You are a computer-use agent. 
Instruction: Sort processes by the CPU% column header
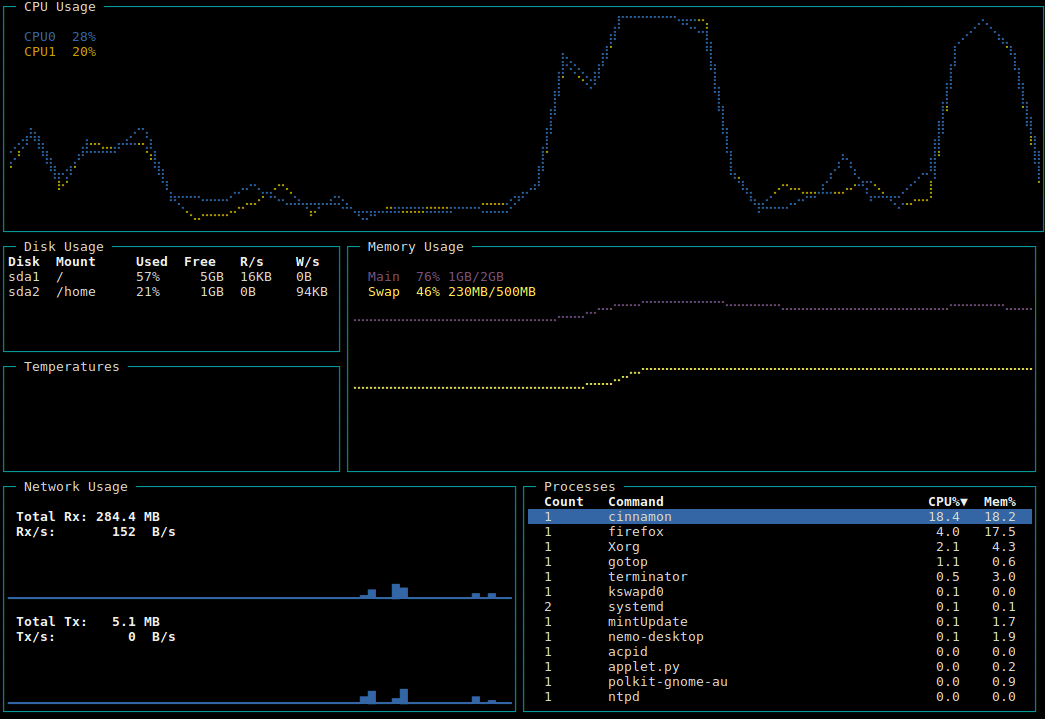(947, 502)
